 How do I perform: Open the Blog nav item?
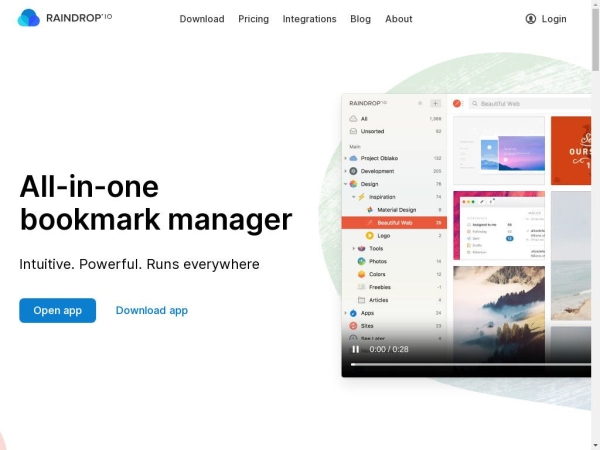coord(360,19)
